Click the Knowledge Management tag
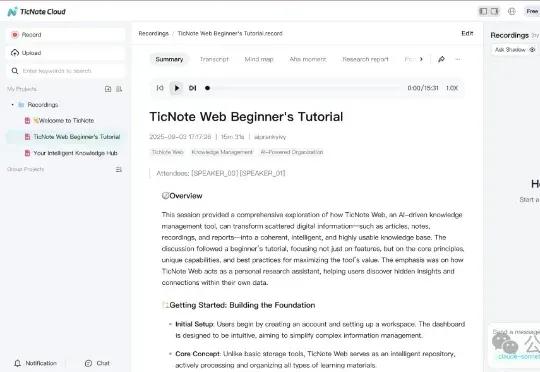The height and width of the screenshot is (372, 540). coord(222,152)
